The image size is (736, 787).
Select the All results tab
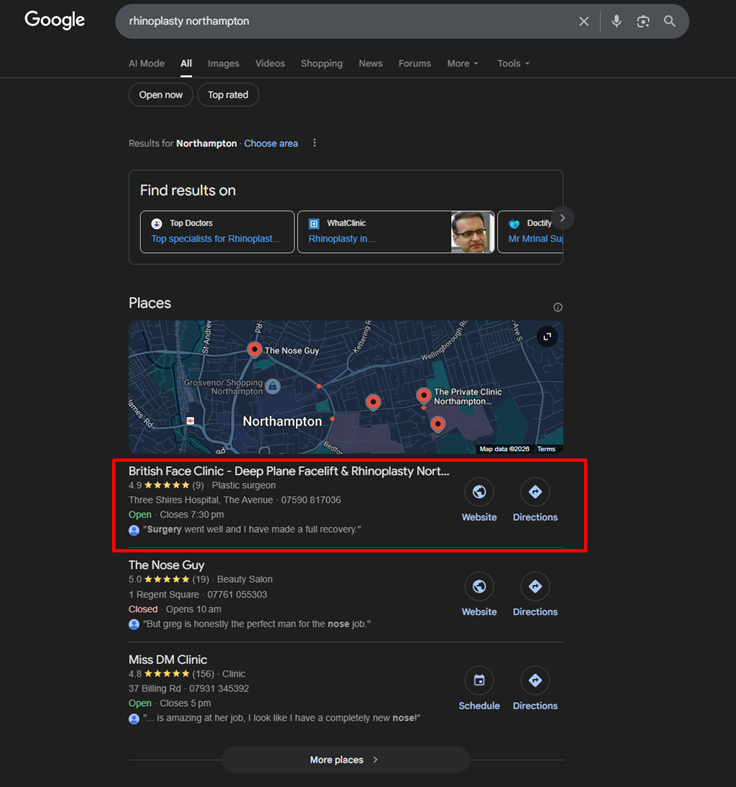[x=186, y=64]
